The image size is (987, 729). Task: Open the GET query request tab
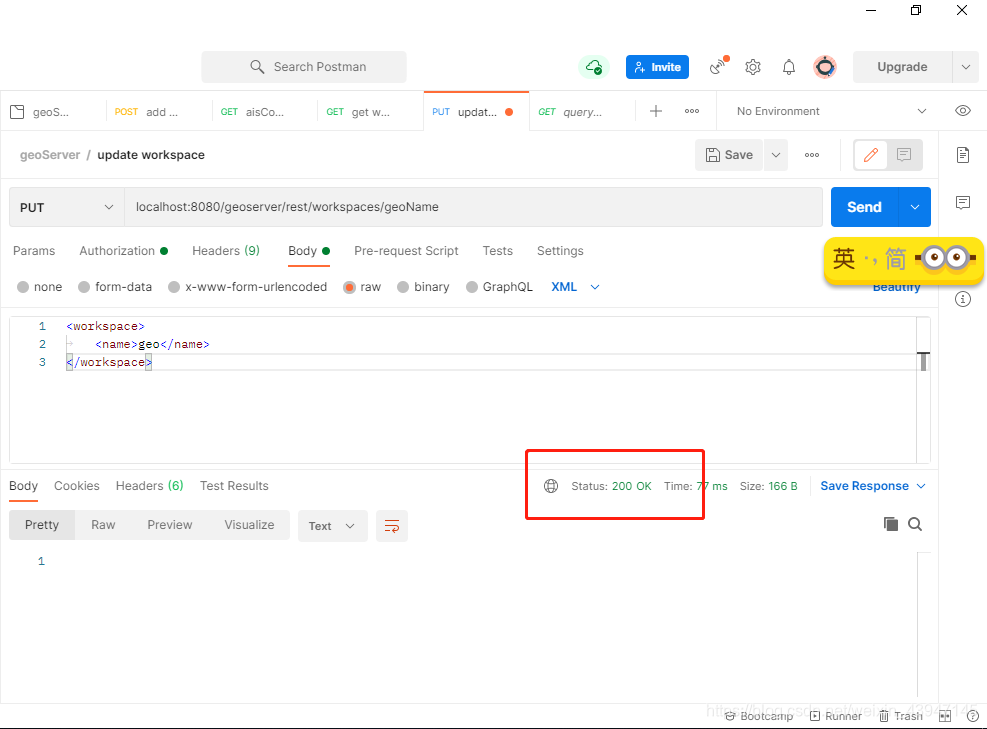tap(582, 111)
